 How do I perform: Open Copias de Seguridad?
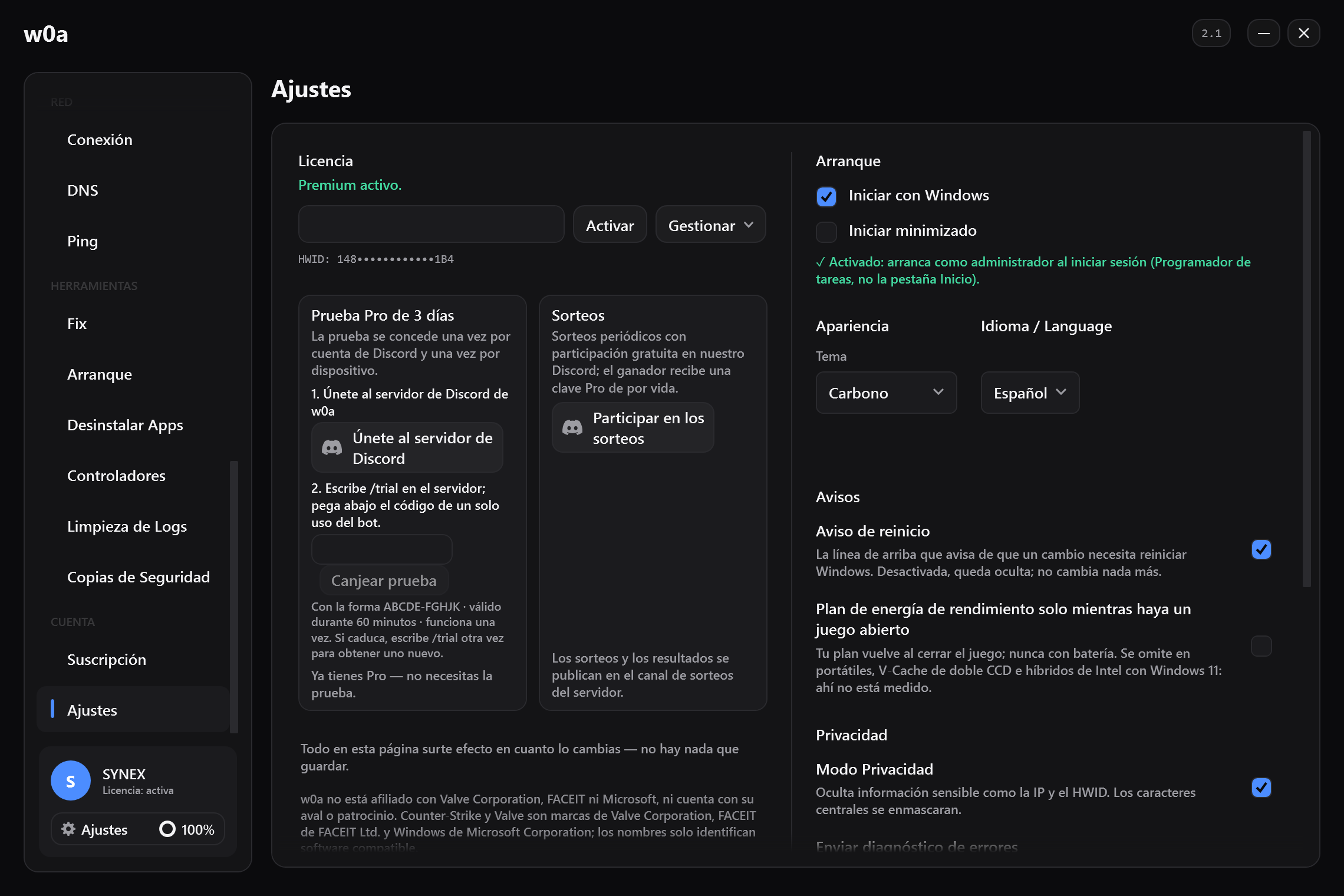(x=133, y=577)
